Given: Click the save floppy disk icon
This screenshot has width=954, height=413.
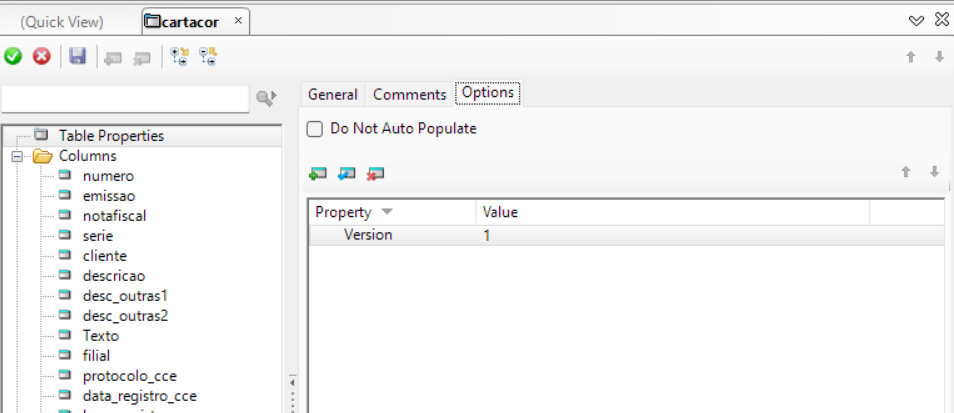Looking at the screenshot, I should click(77, 57).
